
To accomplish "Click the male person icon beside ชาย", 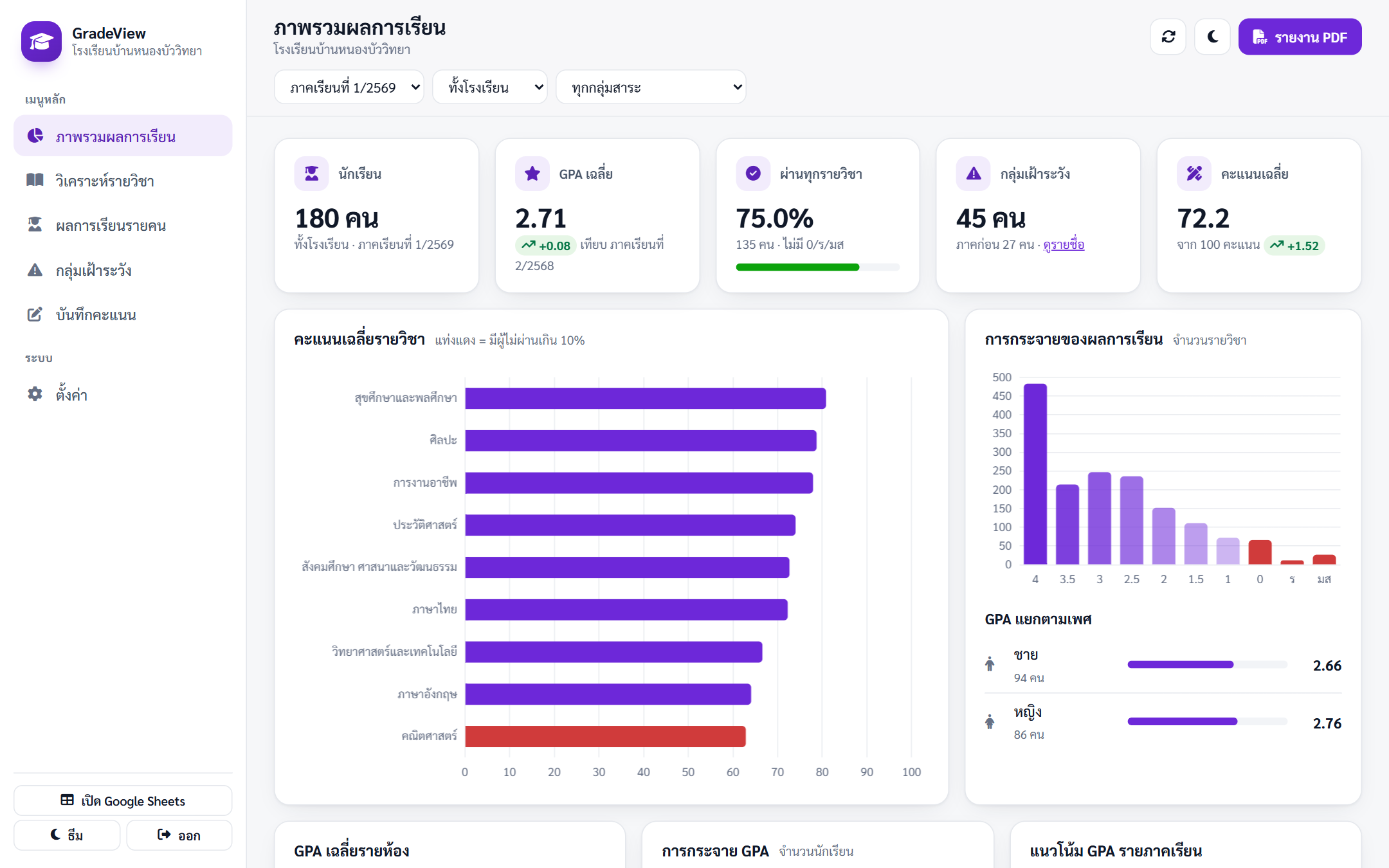I will coord(990,664).
